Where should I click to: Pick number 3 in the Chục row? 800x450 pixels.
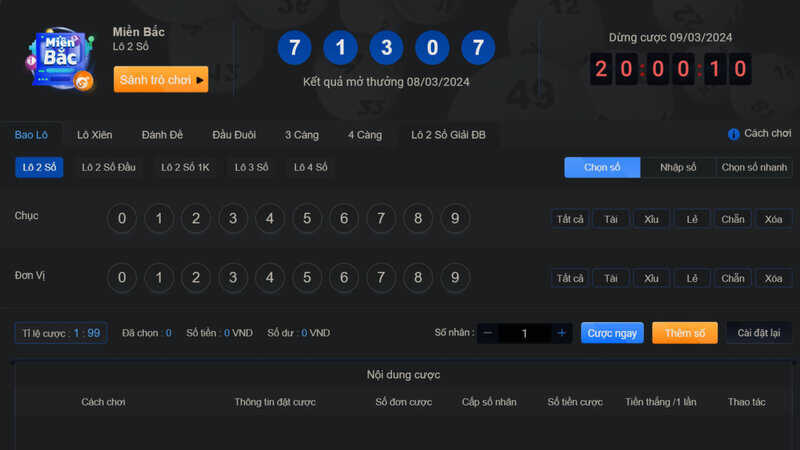point(232,218)
